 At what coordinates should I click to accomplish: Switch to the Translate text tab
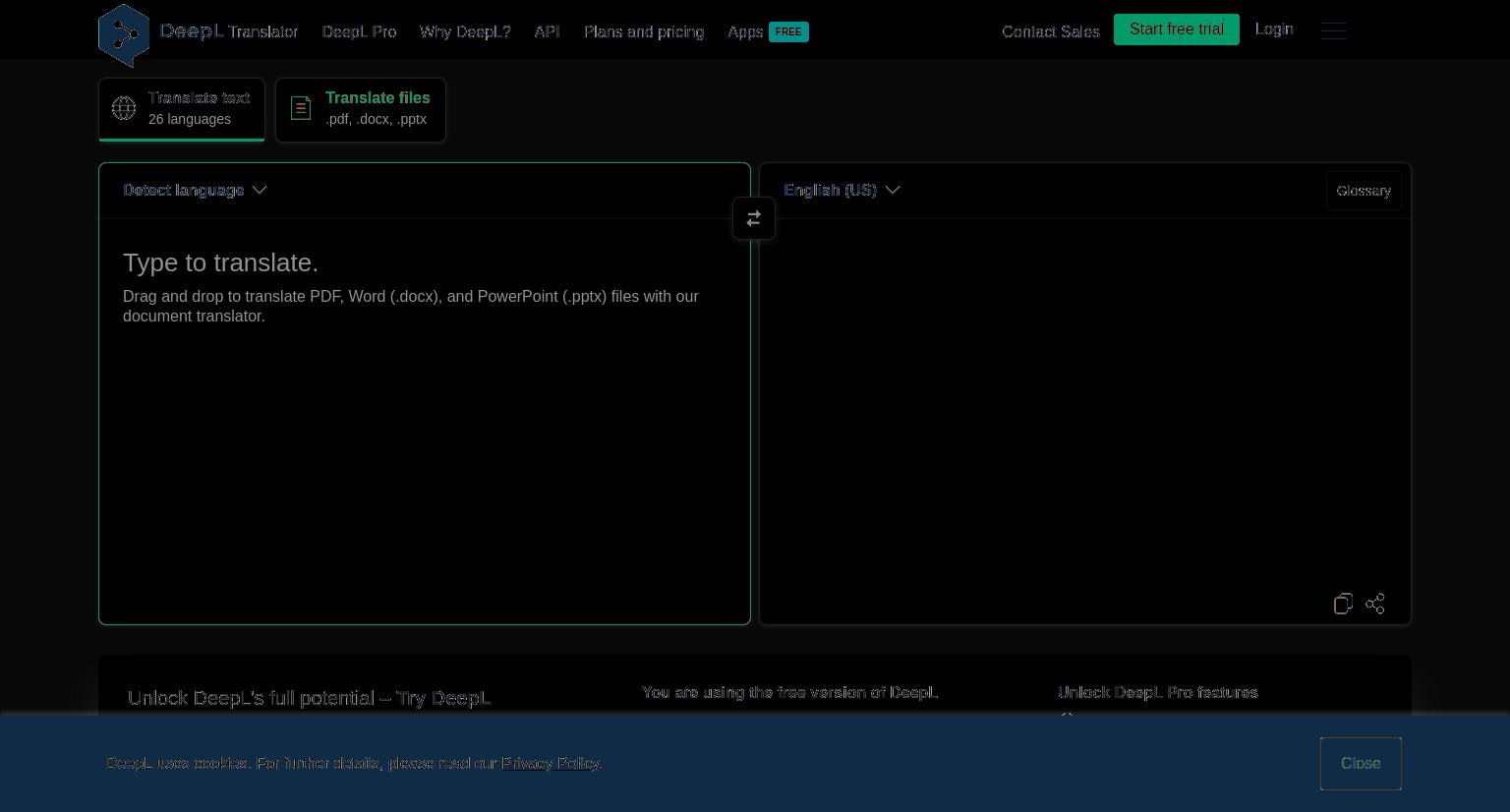[182, 109]
